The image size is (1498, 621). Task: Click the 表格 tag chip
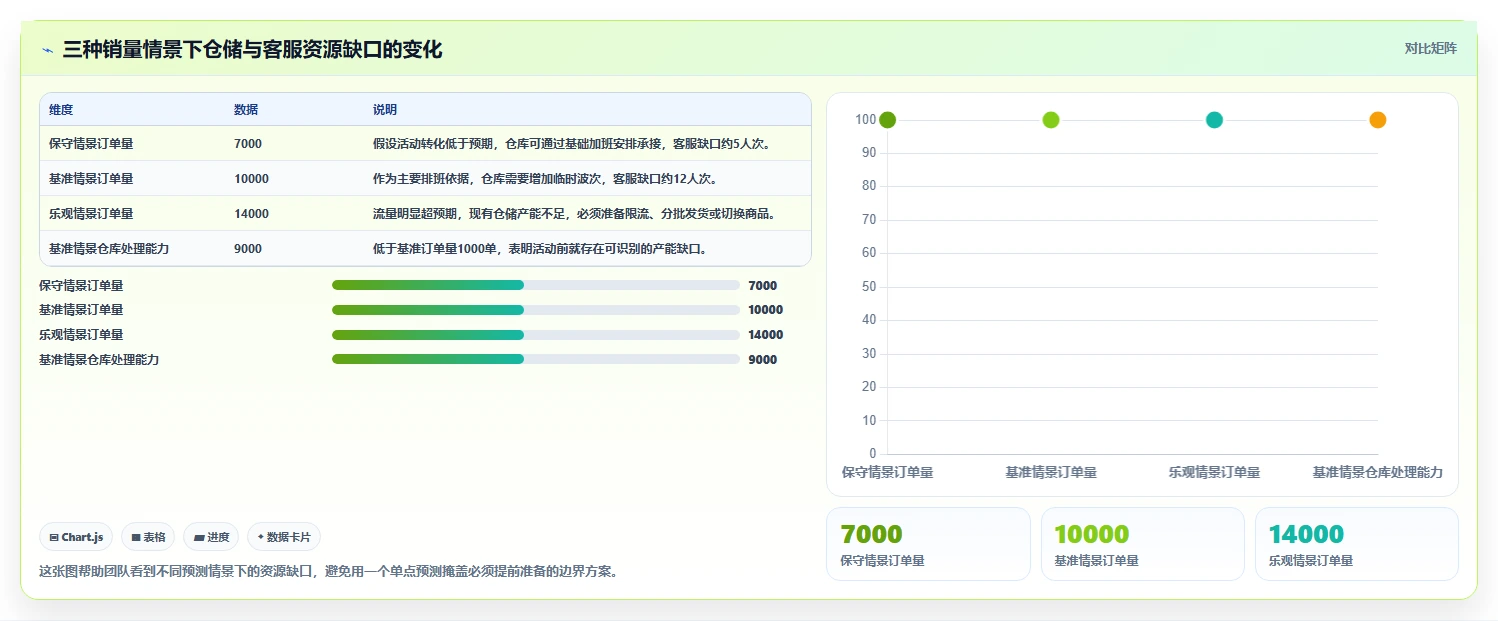148,537
